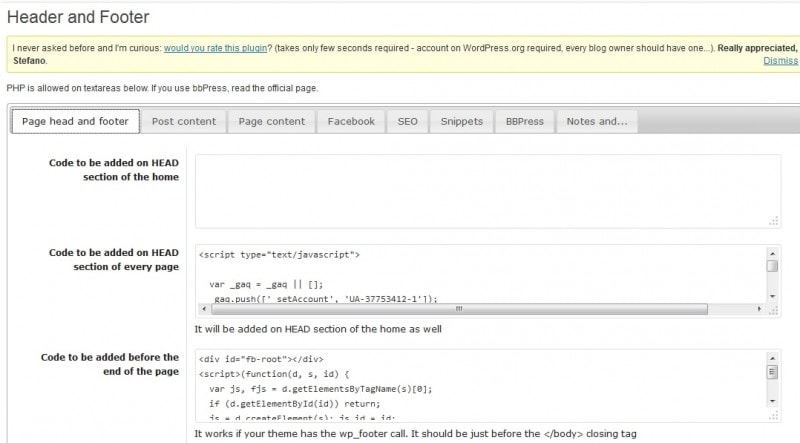
Task: Open the Notes and... tab
Action: (596, 122)
